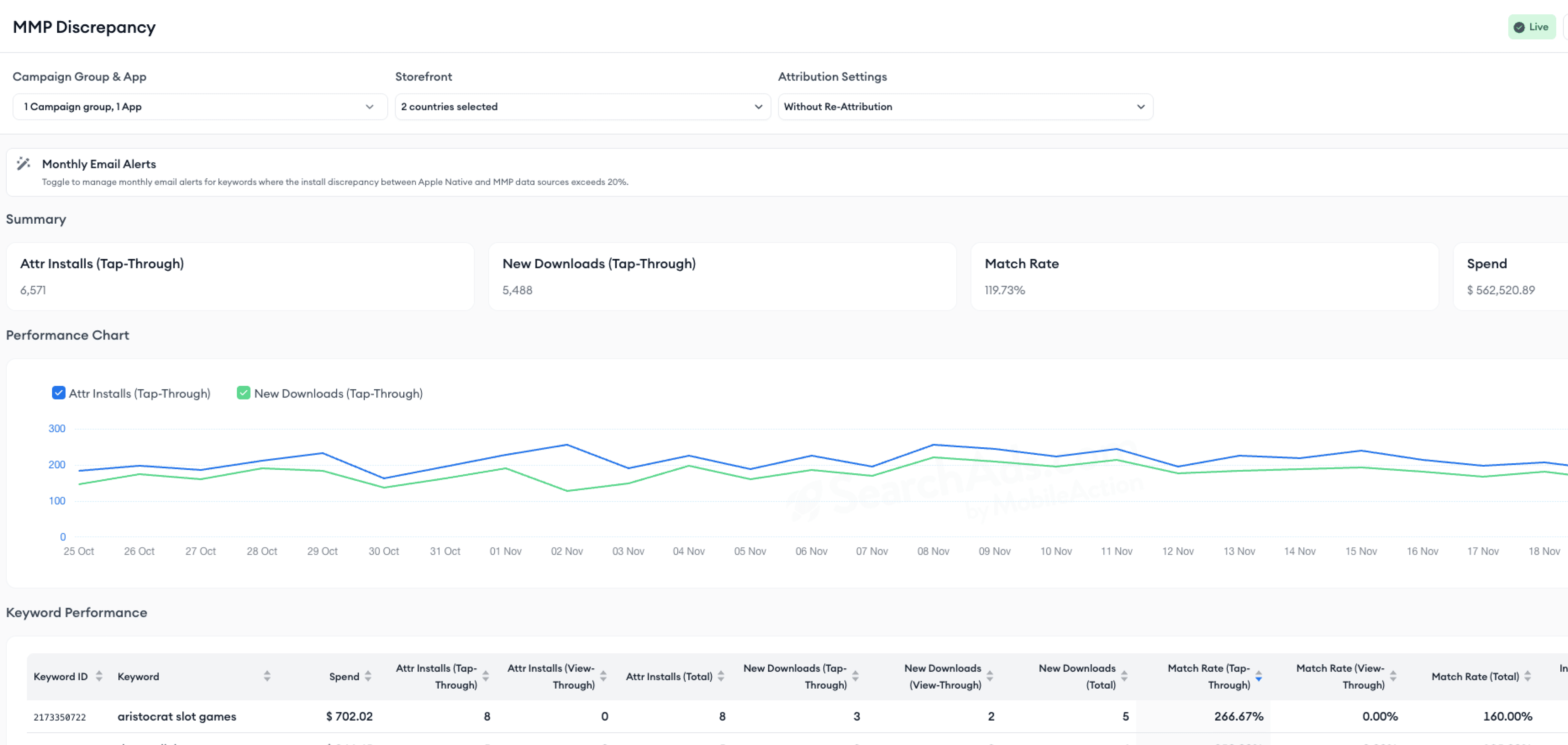The width and height of the screenshot is (1568, 745).
Task: Sort table by Keyword column
Action: [267, 676]
